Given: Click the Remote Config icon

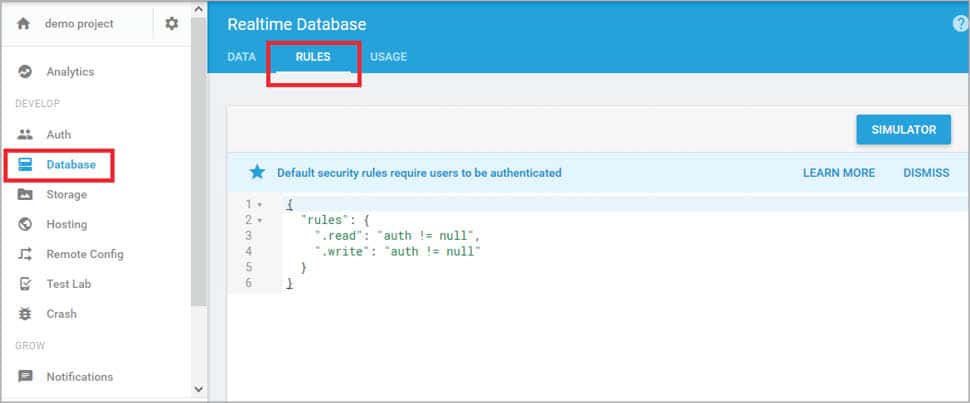Looking at the screenshot, I should tap(25, 254).
